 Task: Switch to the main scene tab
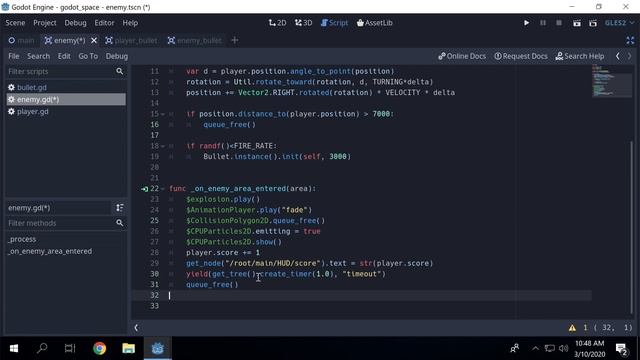pos(22,40)
